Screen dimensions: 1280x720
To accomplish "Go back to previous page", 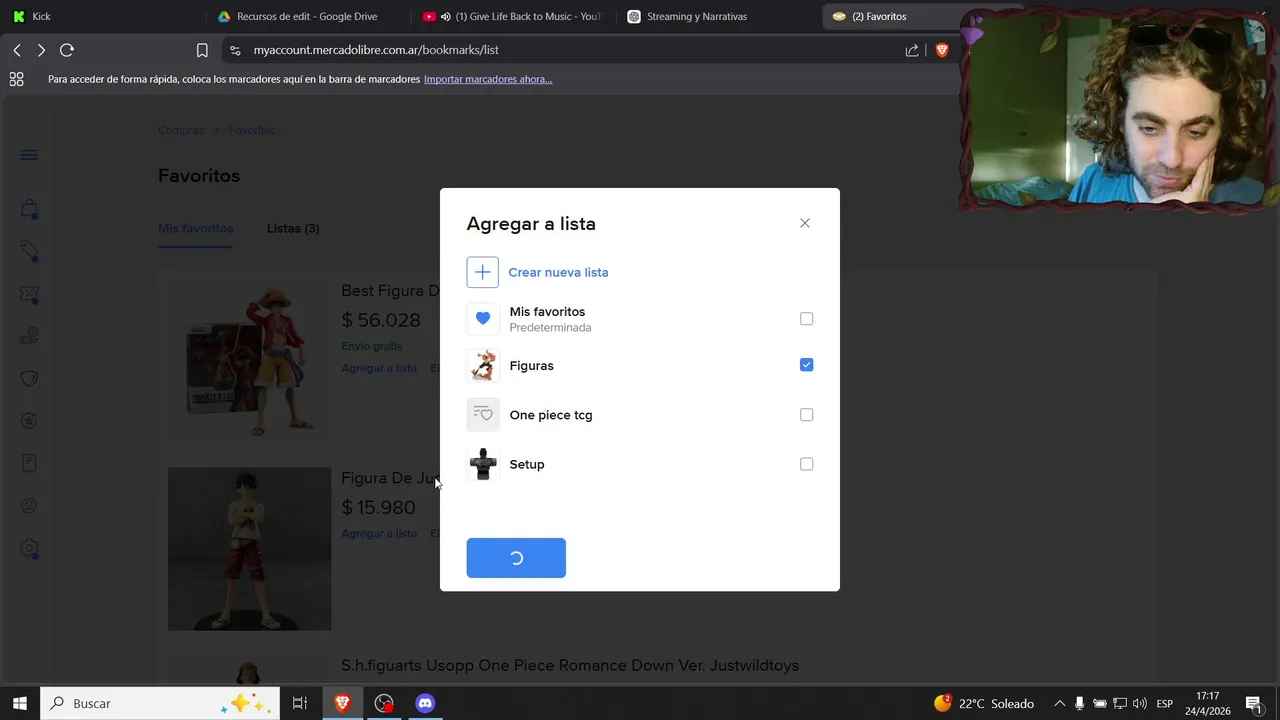I will pyautogui.click(x=17, y=50).
